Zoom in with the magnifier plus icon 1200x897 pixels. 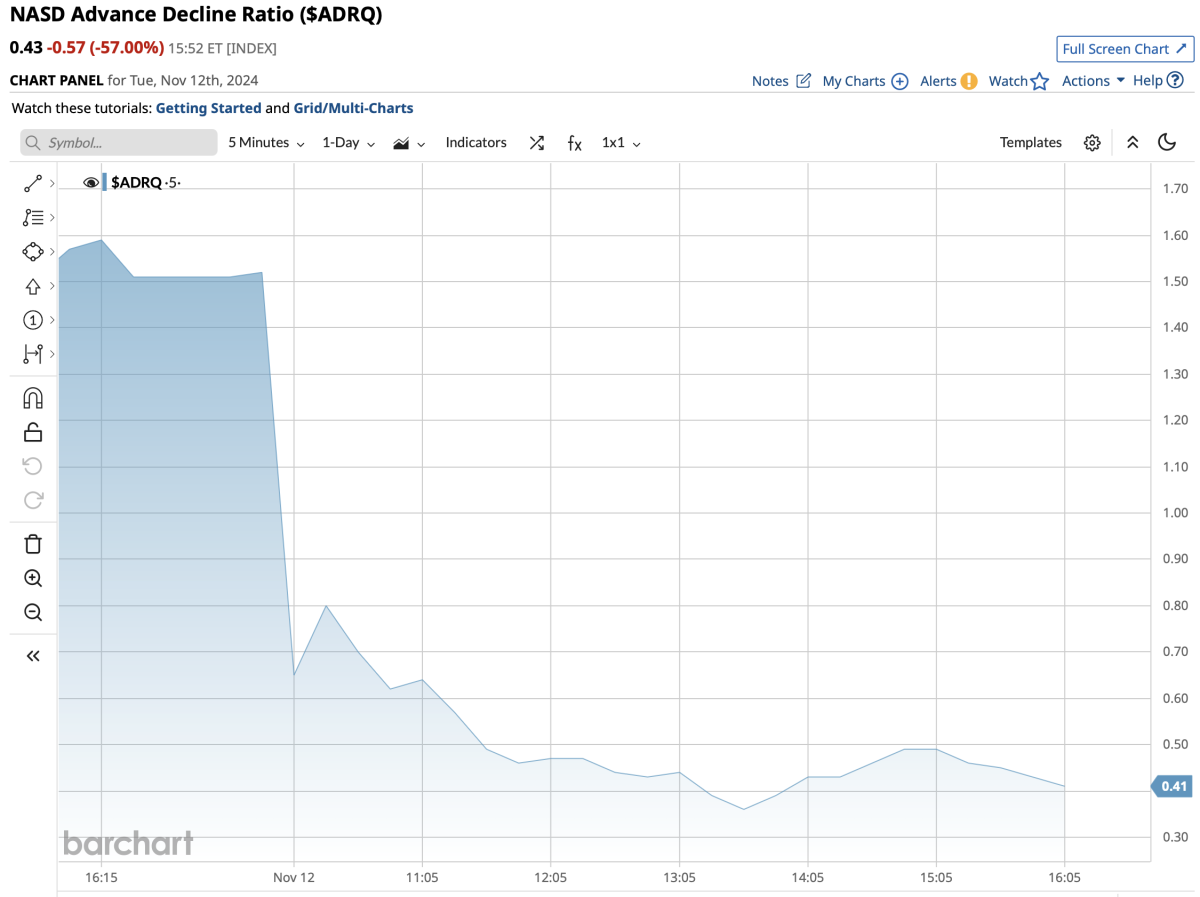(x=32, y=578)
